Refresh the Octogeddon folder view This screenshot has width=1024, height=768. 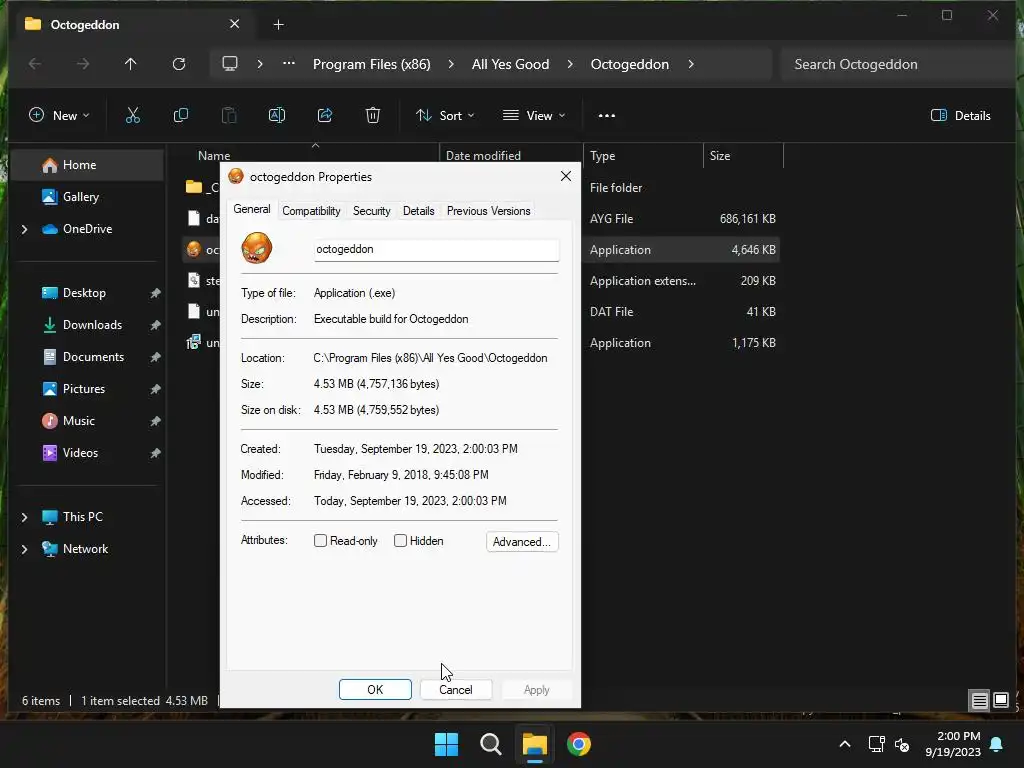tap(179, 64)
